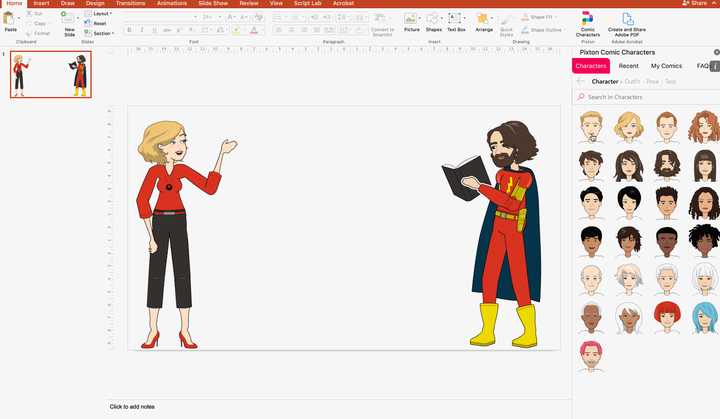
Task: Click the Paste clipboard icon
Action: point(9,19)
